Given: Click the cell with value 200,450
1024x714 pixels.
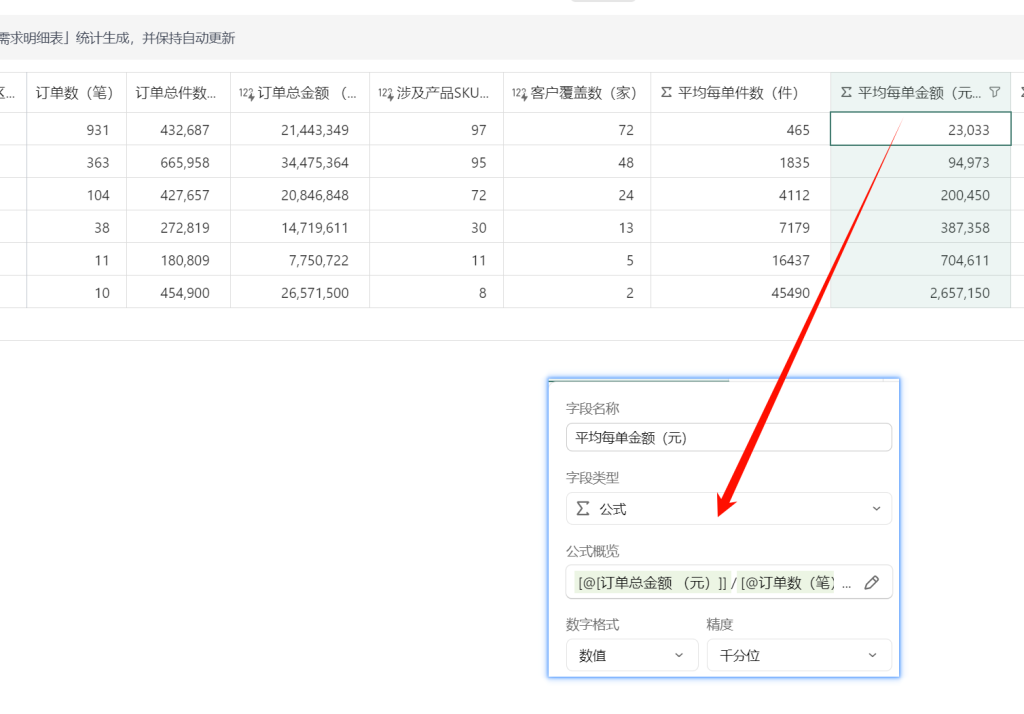Looking at the screenshot, I should point(921,195).
